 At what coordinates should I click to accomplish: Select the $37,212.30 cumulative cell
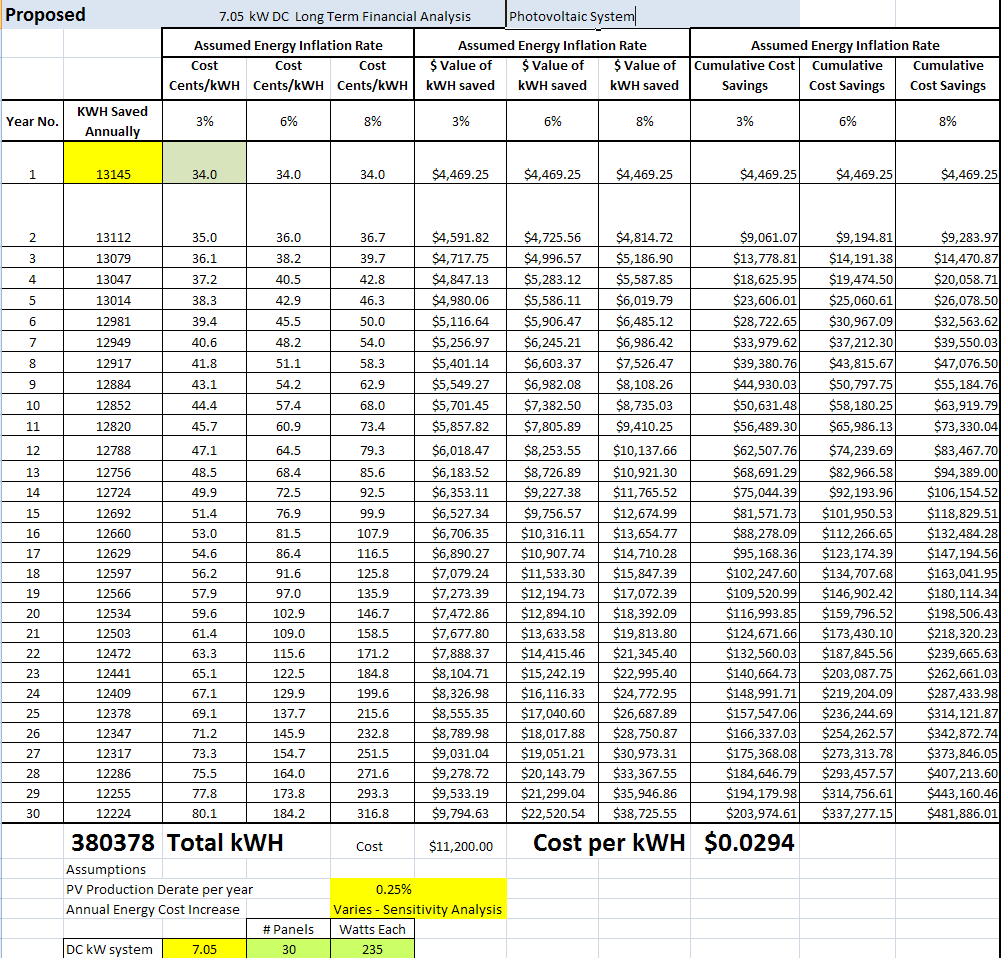click(847, 342)
